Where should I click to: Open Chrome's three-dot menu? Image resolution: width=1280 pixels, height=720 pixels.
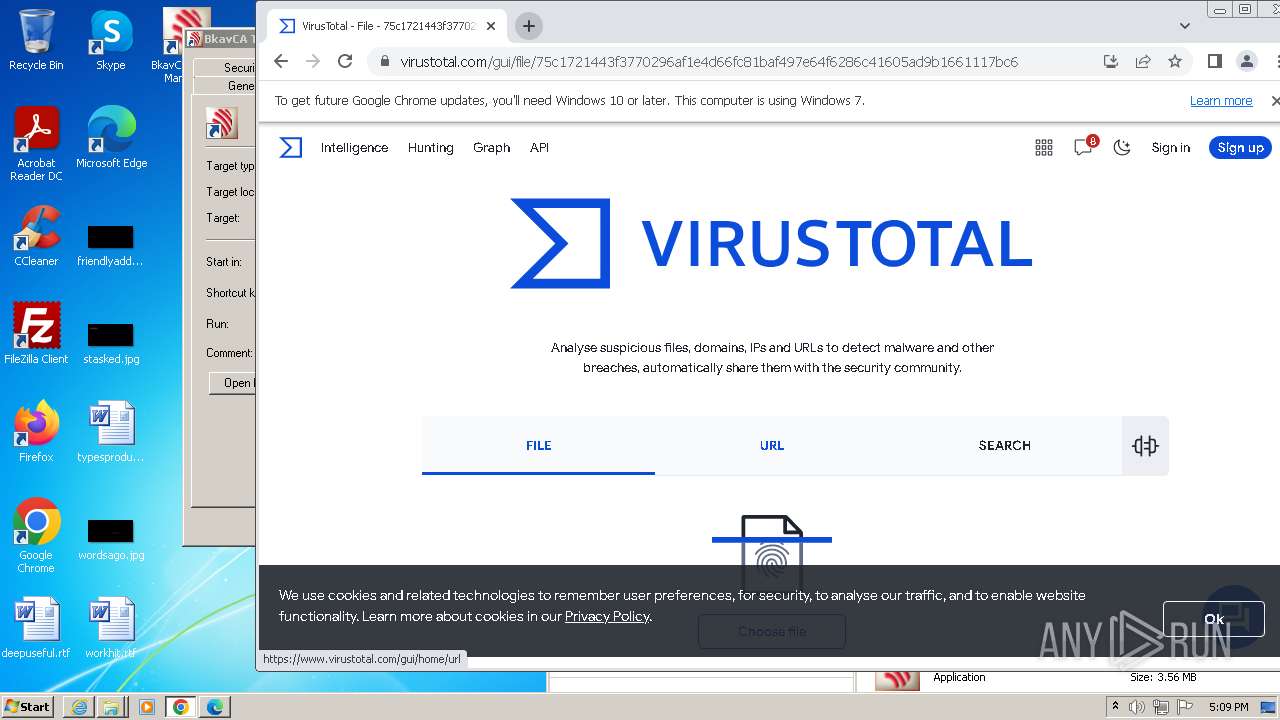[1275, 61]
